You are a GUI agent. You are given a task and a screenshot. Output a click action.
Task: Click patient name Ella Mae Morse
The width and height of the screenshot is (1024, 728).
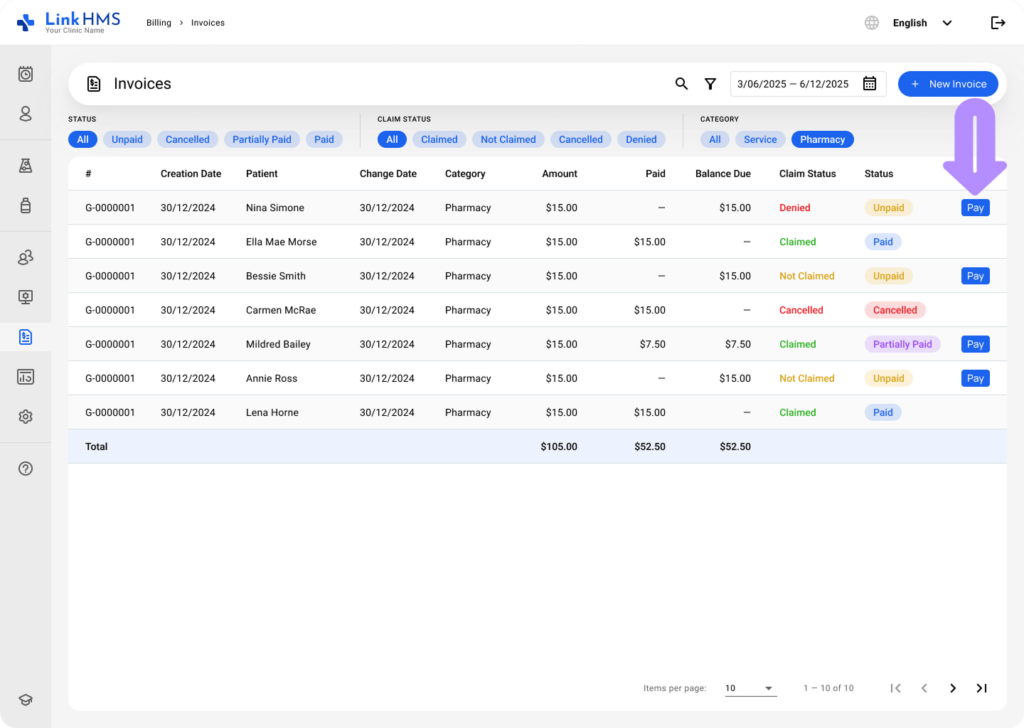[281, 242]
